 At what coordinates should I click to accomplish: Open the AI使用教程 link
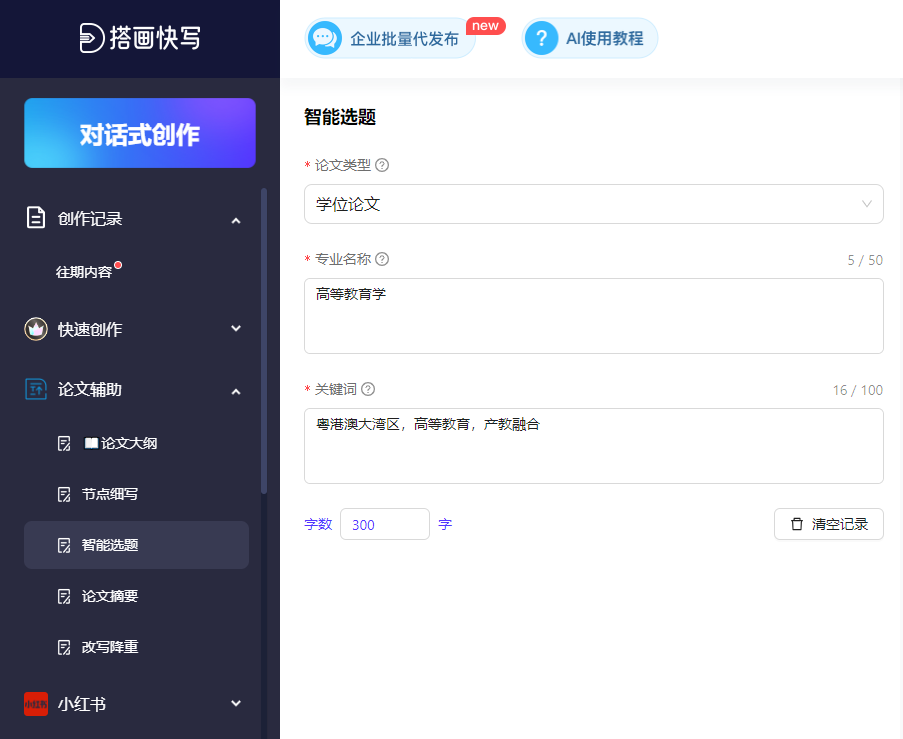[x=589, y=38]
